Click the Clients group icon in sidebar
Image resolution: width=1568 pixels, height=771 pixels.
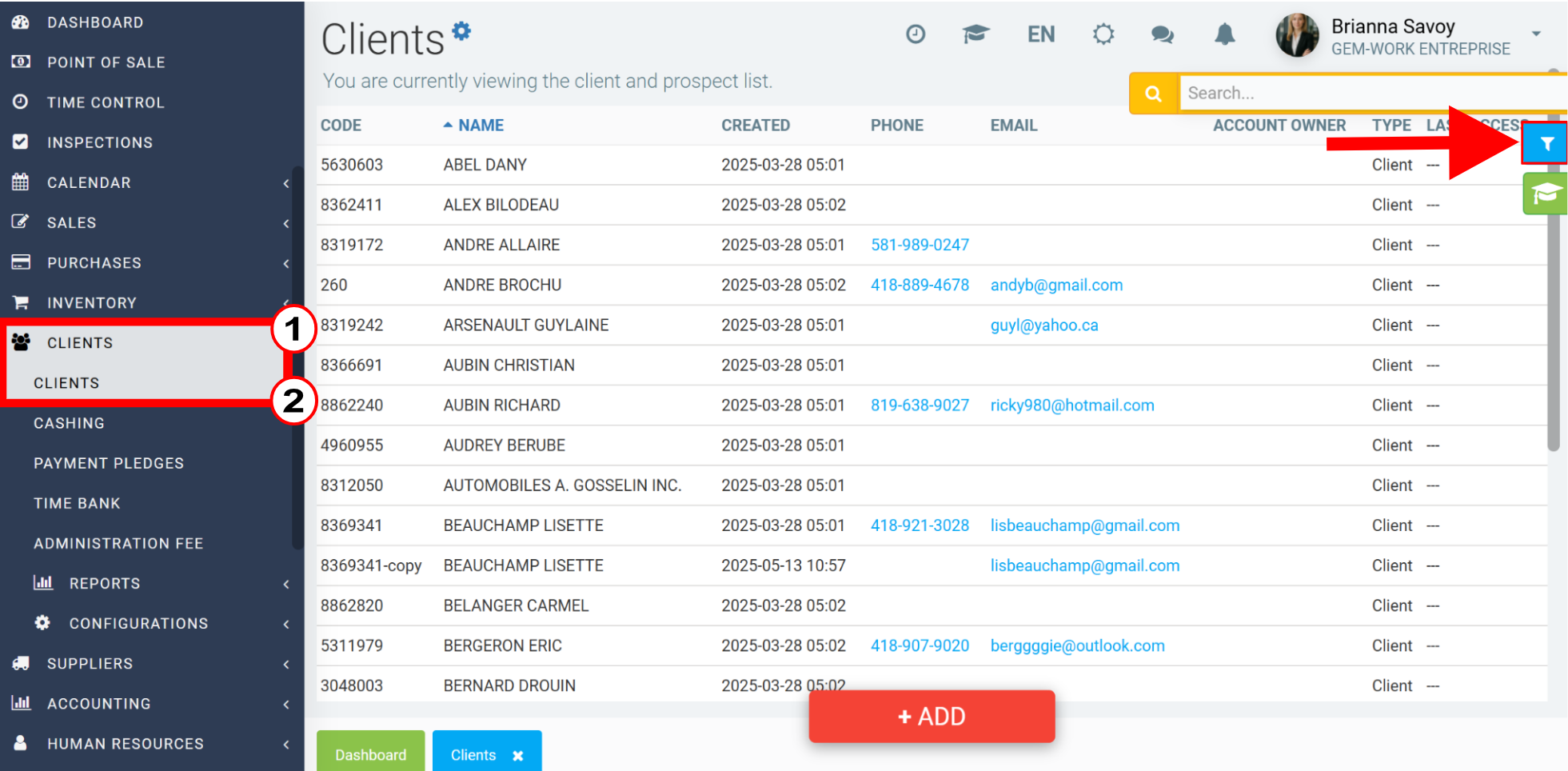coord(21,342)
